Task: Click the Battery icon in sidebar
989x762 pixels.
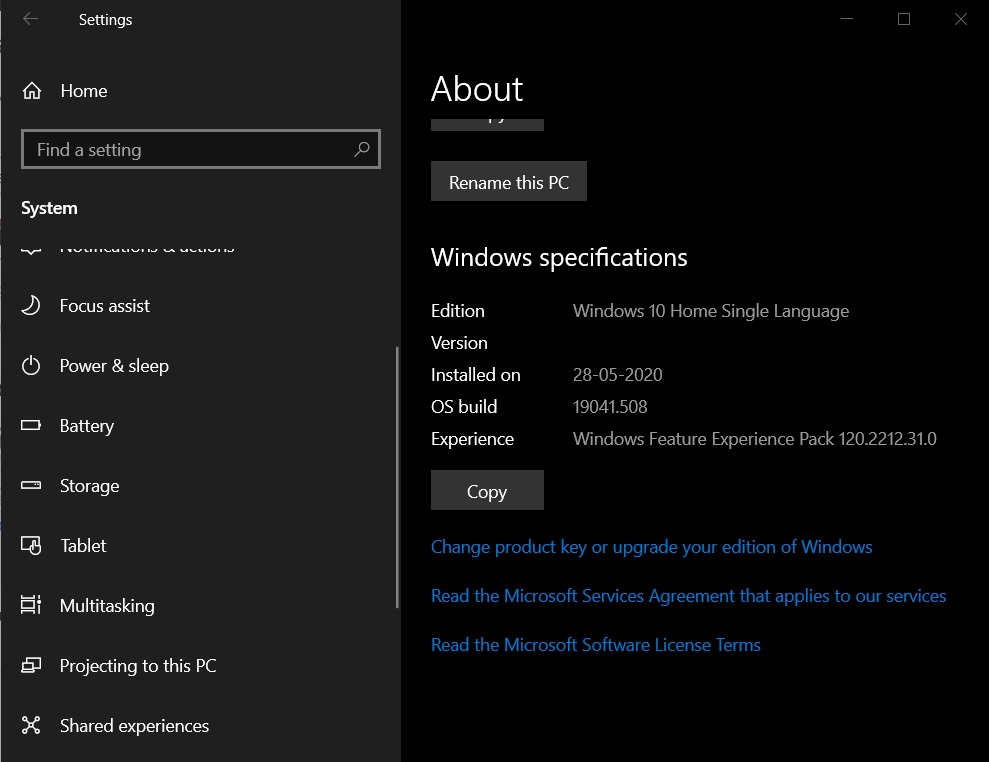Action: point(31,425)
